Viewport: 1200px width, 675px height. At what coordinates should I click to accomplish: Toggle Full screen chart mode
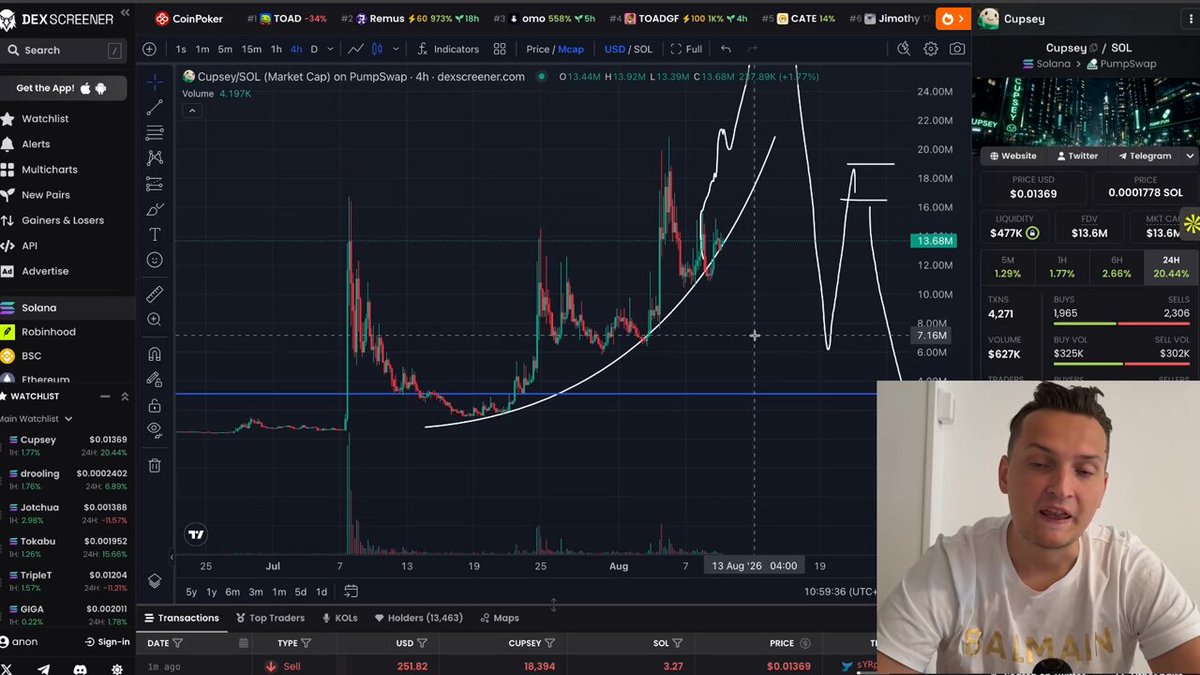686,49
